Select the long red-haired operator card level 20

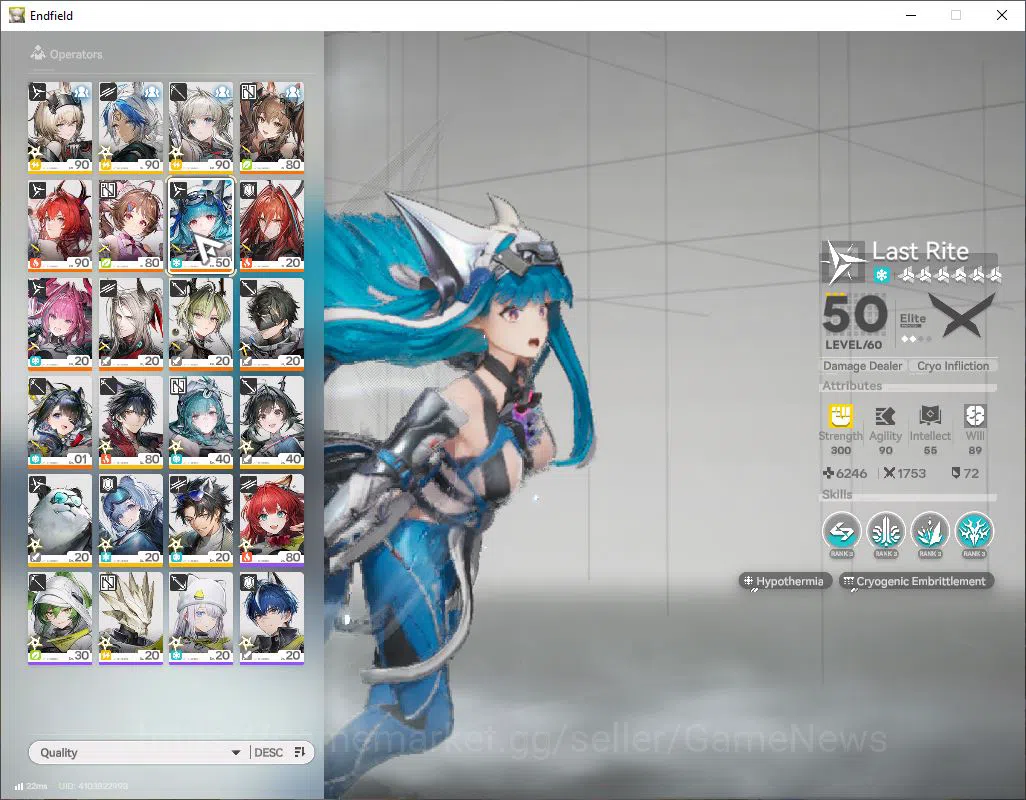coord(272,226)
